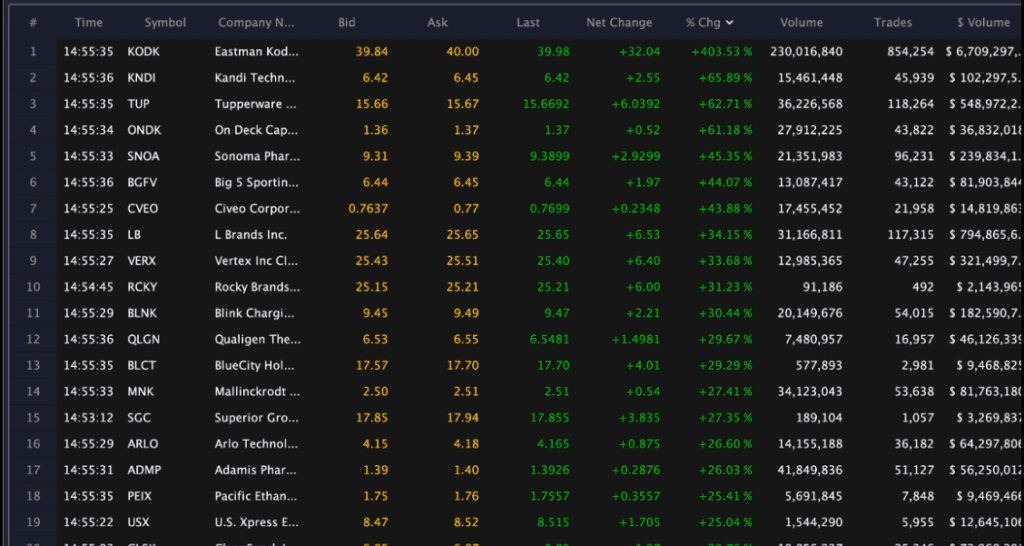The height and width of the screenshot is (546, 1024).
Task: Click the $ Volume column header
Action: [x=984, y=23]
